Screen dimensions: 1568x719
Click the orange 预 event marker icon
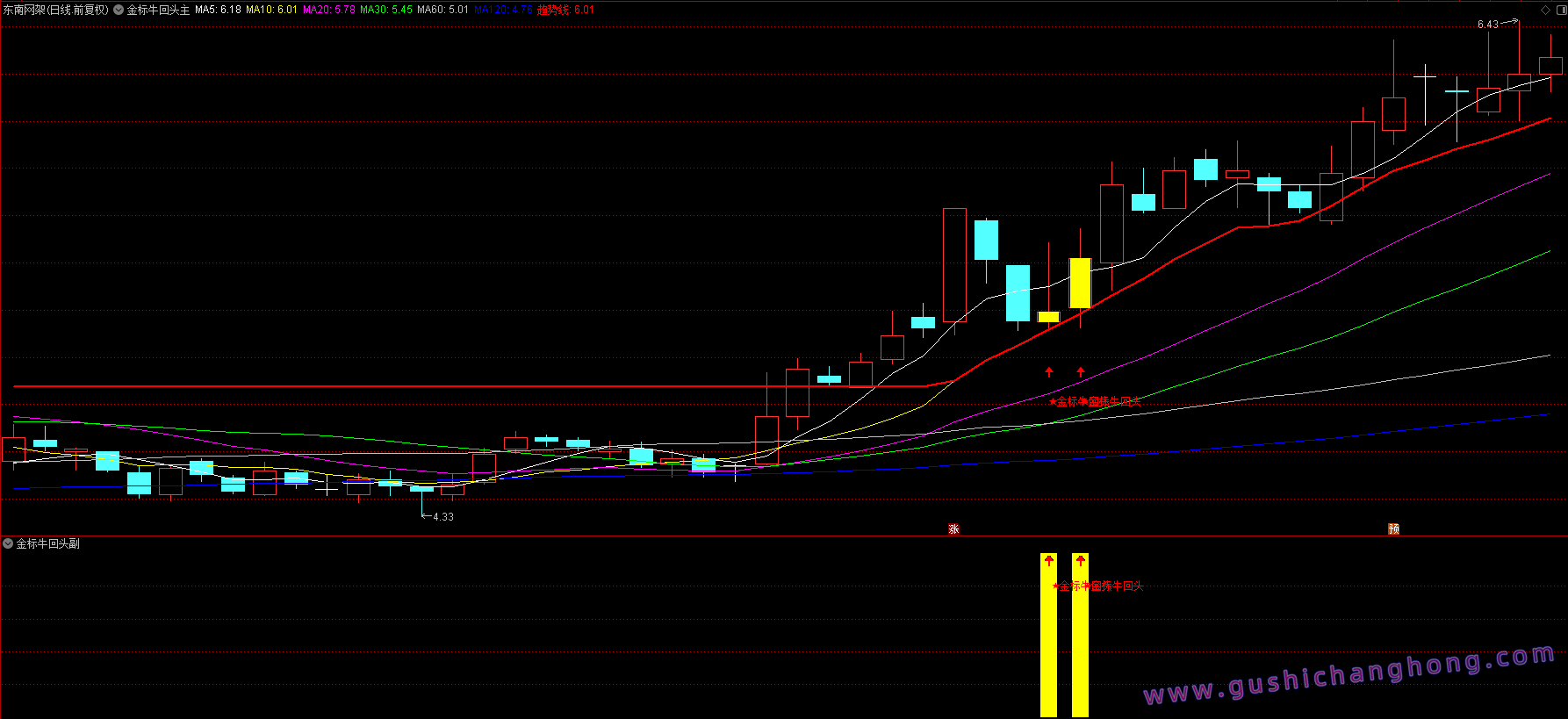coord(1393,529)
